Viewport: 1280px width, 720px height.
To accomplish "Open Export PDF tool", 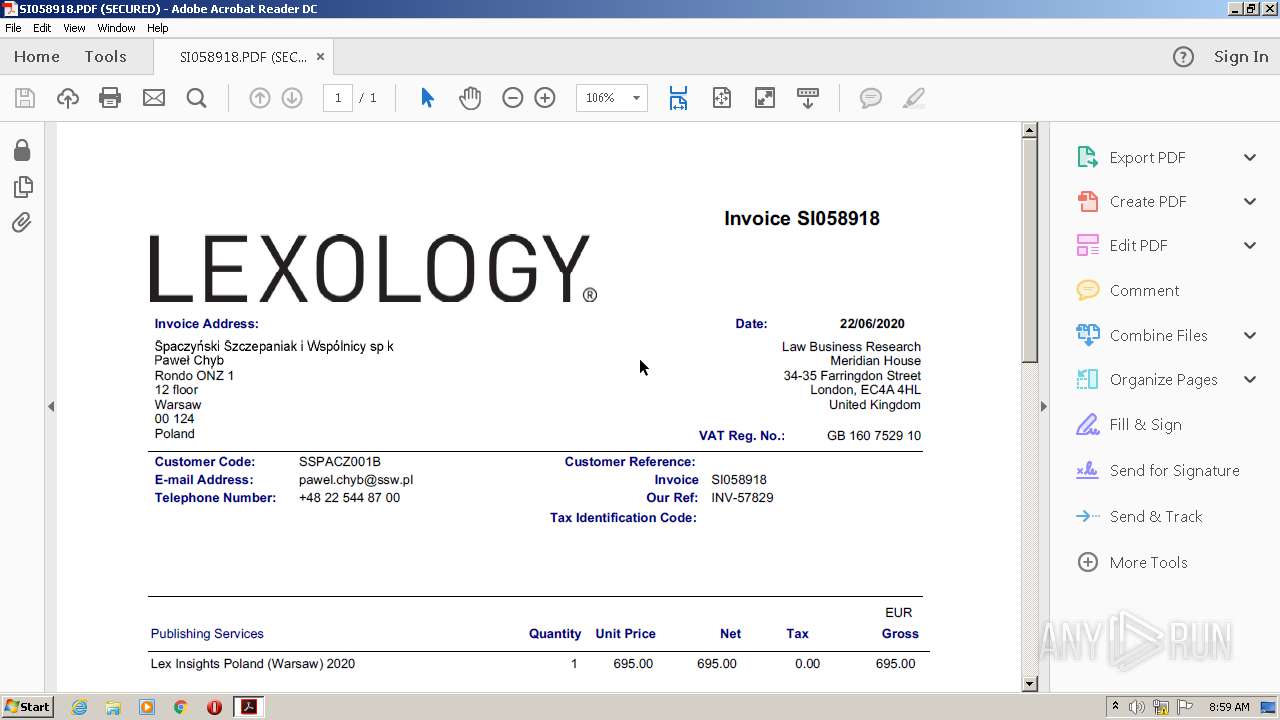I will (1147, 157).
